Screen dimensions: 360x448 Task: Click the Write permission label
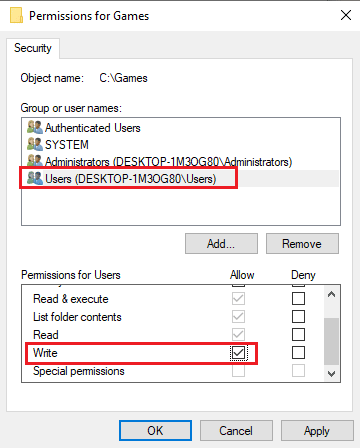[x=45, y=353]
